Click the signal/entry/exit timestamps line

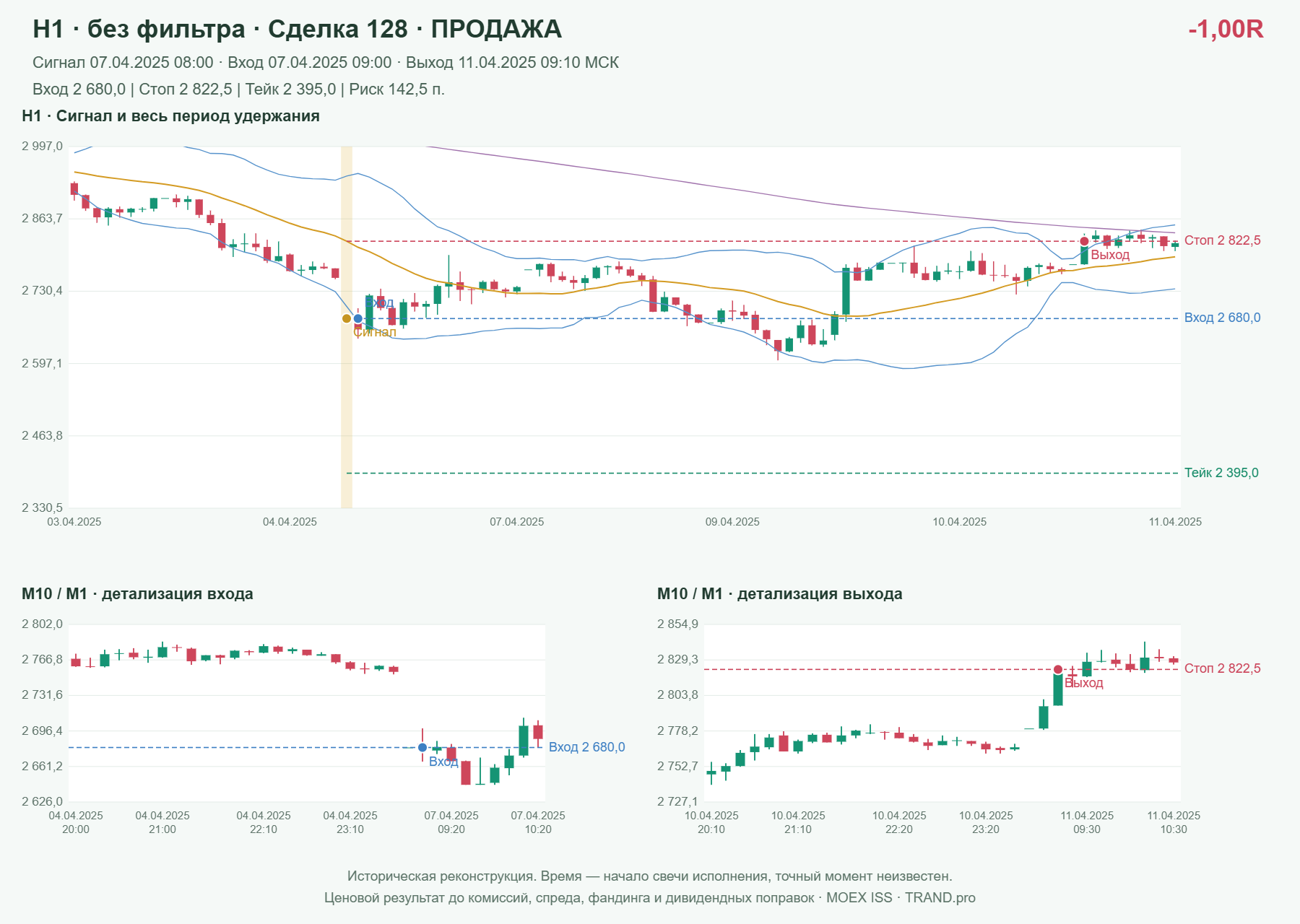[326, 63]
